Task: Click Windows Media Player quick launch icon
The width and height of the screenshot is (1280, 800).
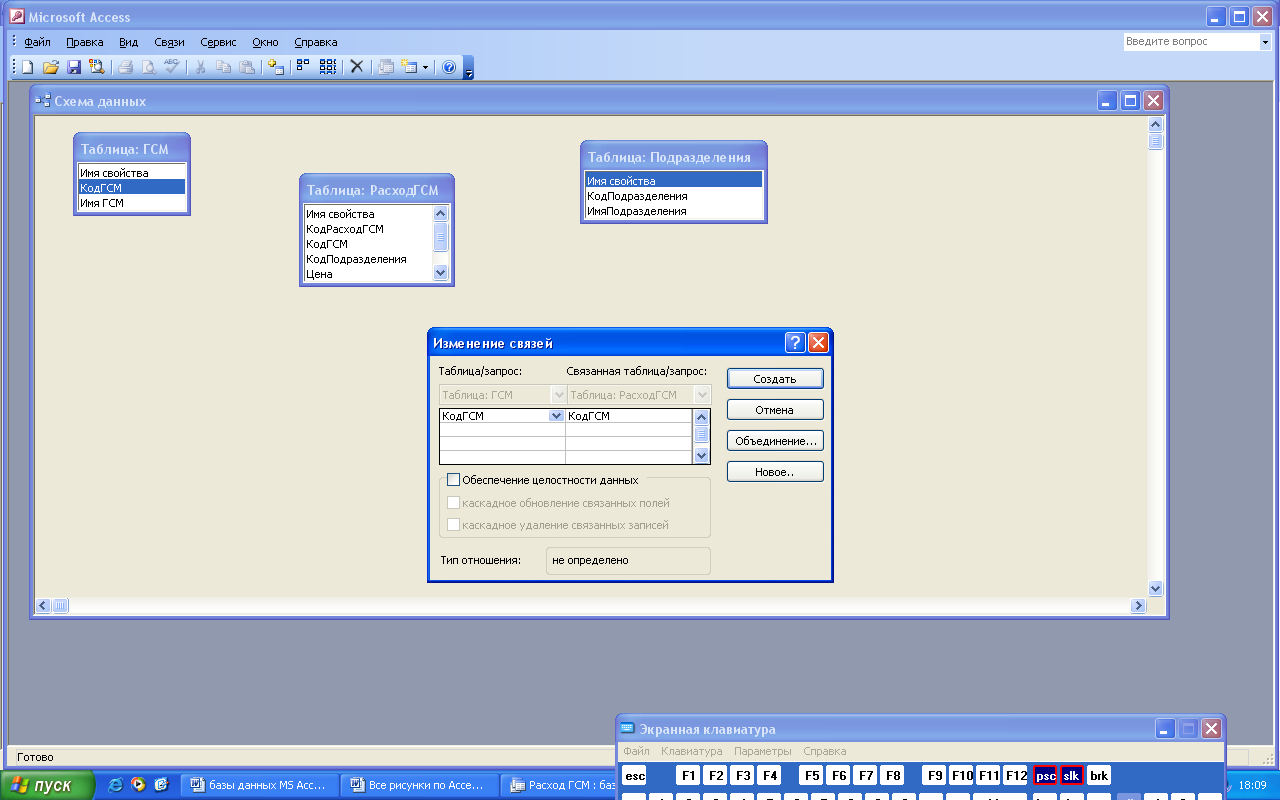Action: [138, 785]
